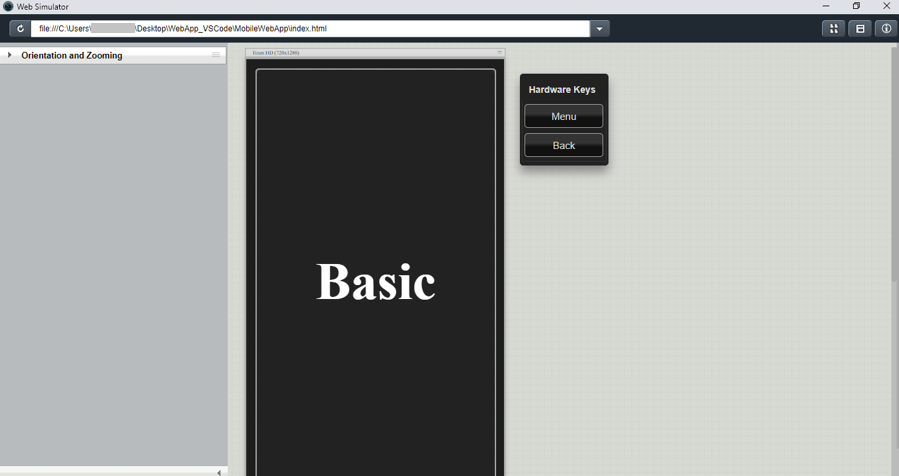Click the Web Simulator app icon
Screen dimensions: 899x476
8,6
